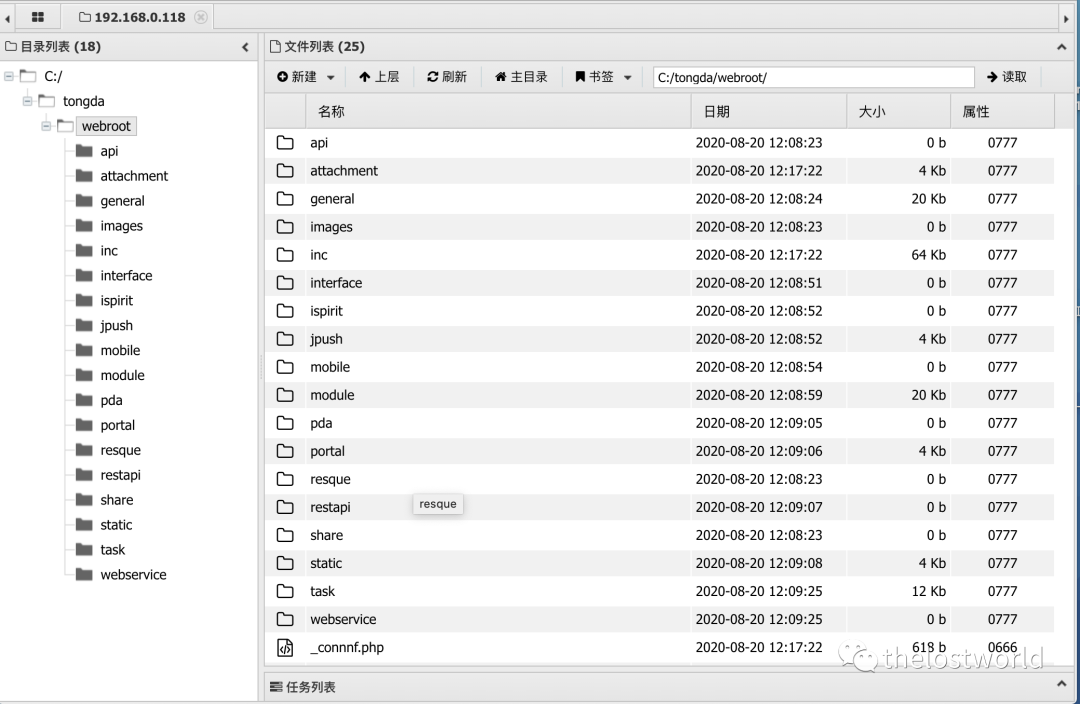Click folder icon of general row
The image size is (1080, 704).
click(285, 199)
